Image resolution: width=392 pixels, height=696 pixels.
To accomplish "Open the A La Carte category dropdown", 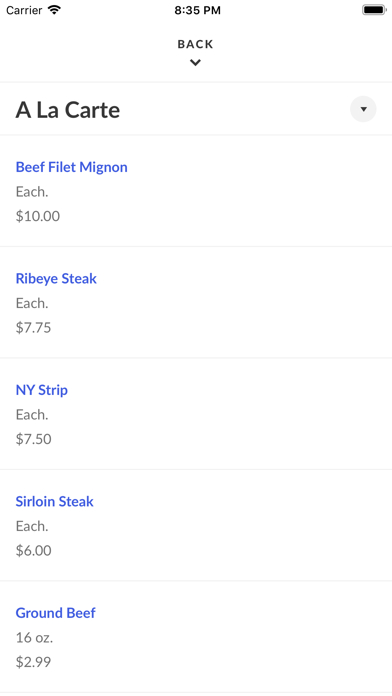I will coord(363,109).
